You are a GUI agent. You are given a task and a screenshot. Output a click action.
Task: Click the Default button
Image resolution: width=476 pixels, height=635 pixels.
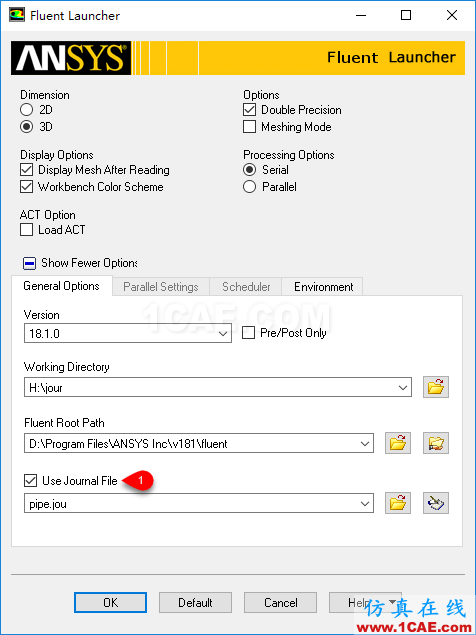tap(195, 603)
